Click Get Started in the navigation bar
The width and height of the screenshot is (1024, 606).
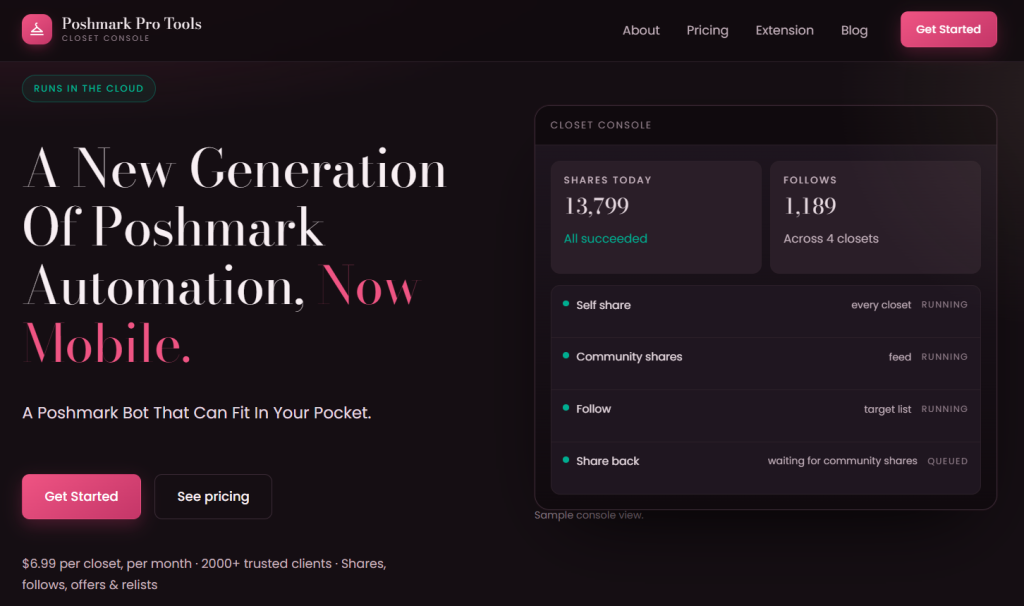[948, 29]
